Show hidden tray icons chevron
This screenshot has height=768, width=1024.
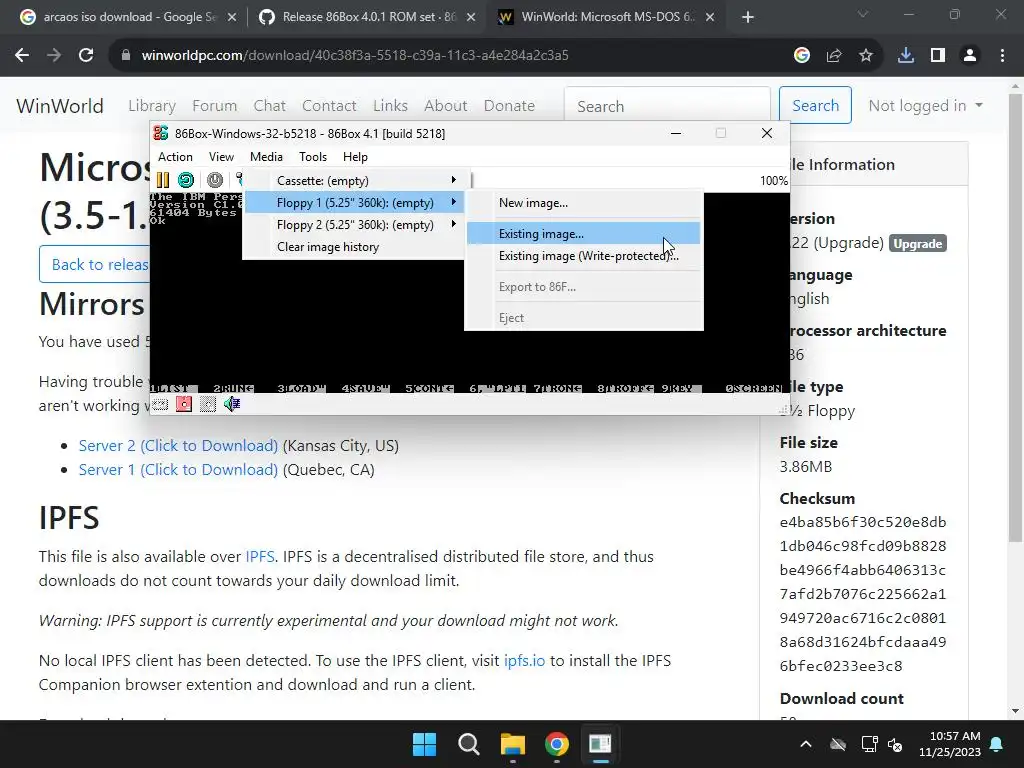tap(806, 744)
